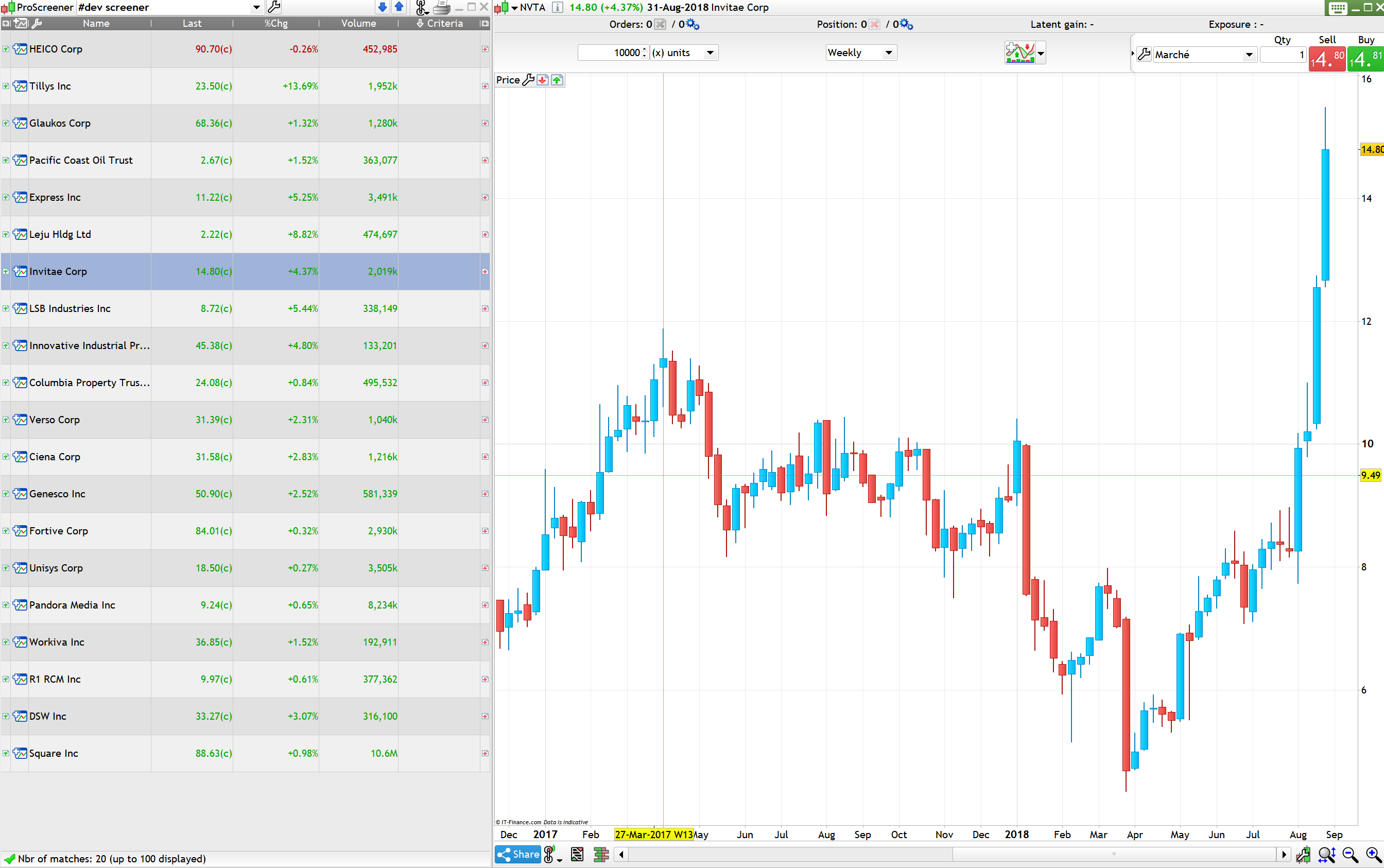Open ProScreener settings wrench icon
Image resolution: width=1384 pixels, height=868 pixels.
(x=274, y=7)
